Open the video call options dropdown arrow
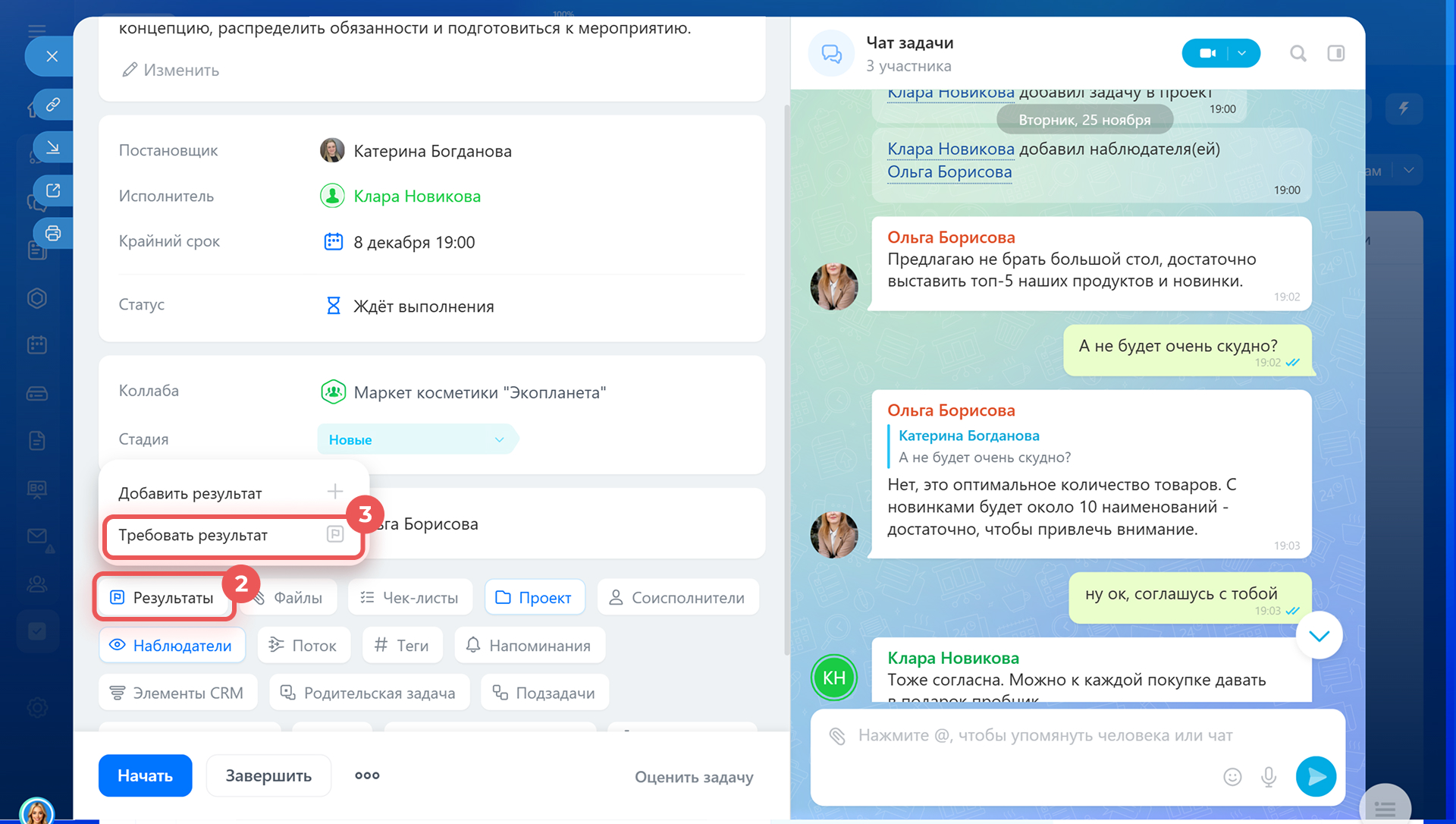 click(1241, 53)
